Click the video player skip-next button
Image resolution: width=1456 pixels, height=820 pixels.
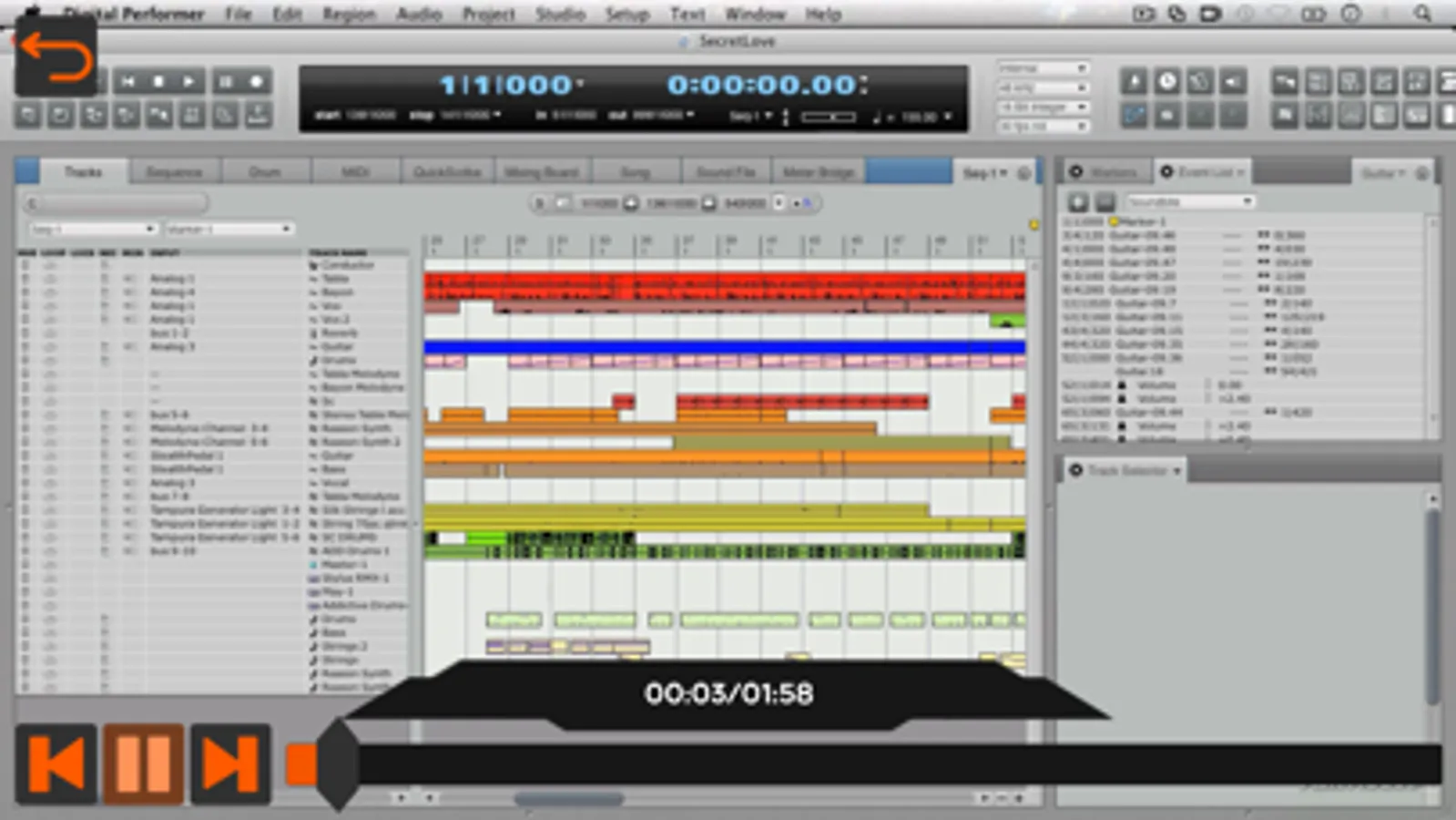click(x=230, y=764)
